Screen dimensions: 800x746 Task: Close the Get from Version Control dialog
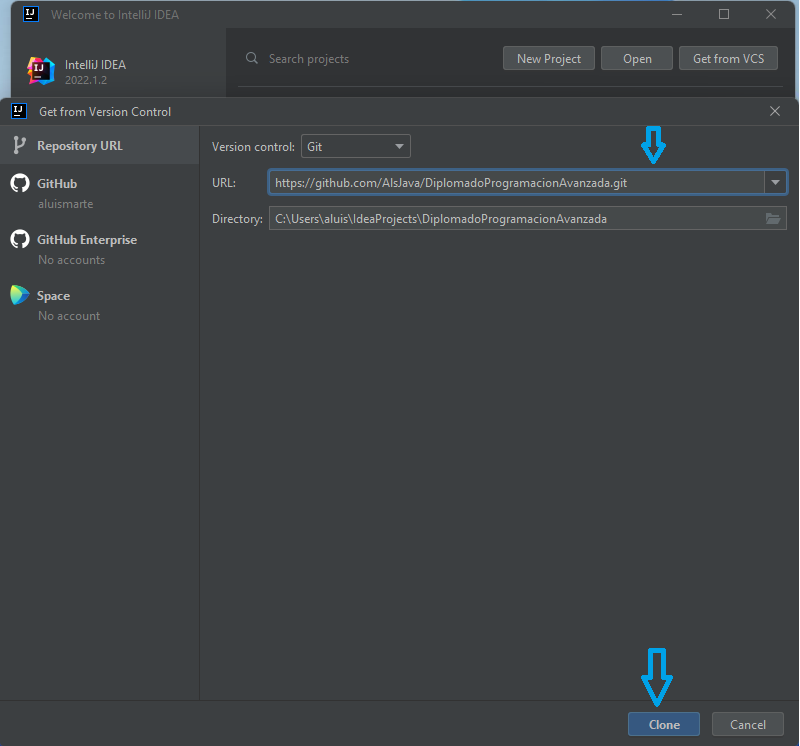click(x=774, y=111)
